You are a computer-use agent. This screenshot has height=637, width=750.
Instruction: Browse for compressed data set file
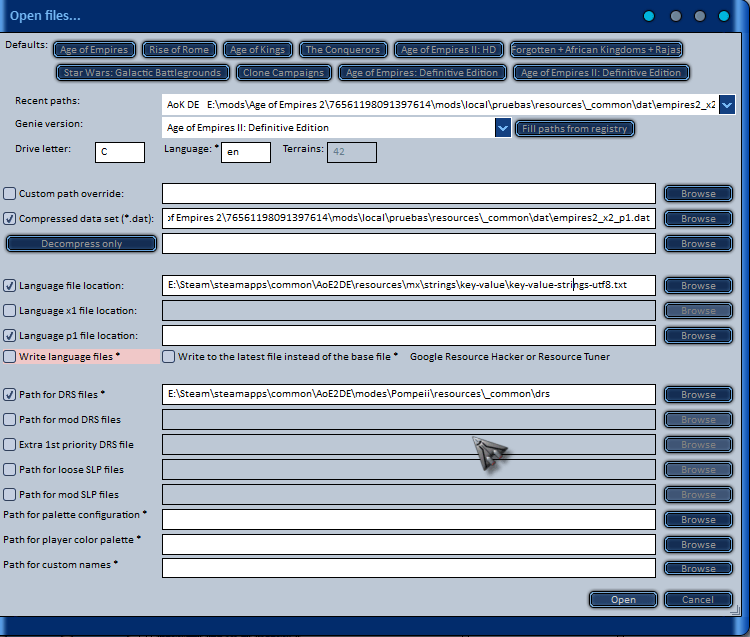point(698,219)
